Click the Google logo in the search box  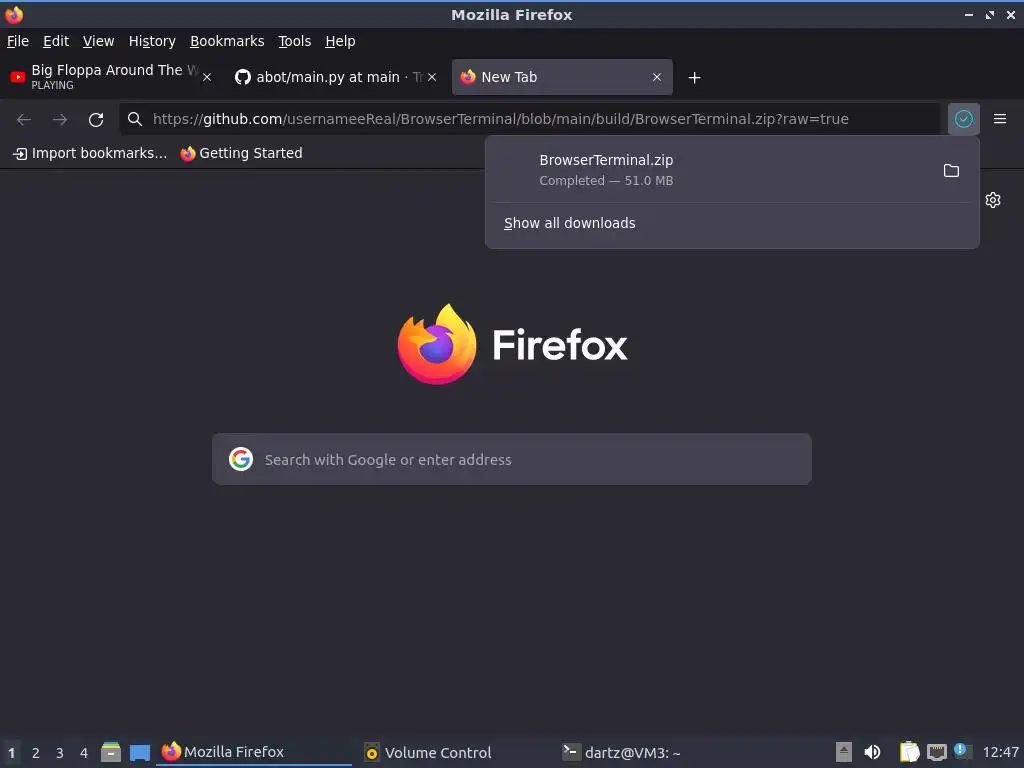coord(241,459)
